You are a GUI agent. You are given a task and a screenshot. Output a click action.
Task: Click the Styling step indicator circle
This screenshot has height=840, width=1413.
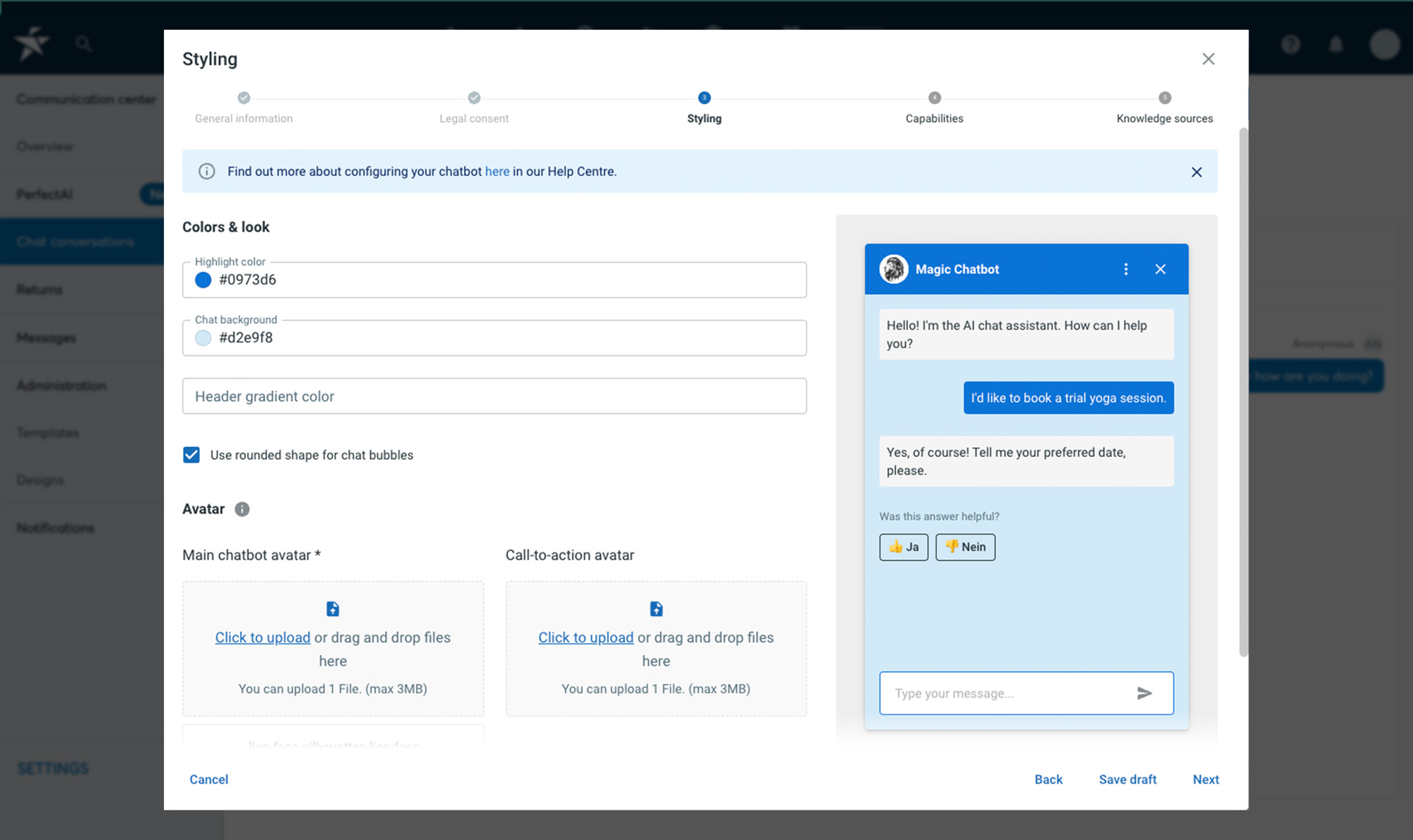click(704, 97)
